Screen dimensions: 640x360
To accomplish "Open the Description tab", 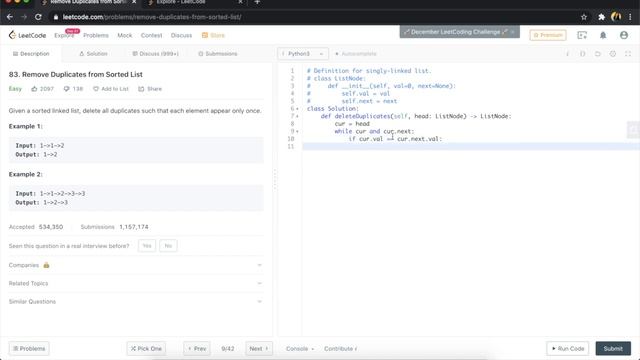I will pyautogui.click(x=31, y=54).
